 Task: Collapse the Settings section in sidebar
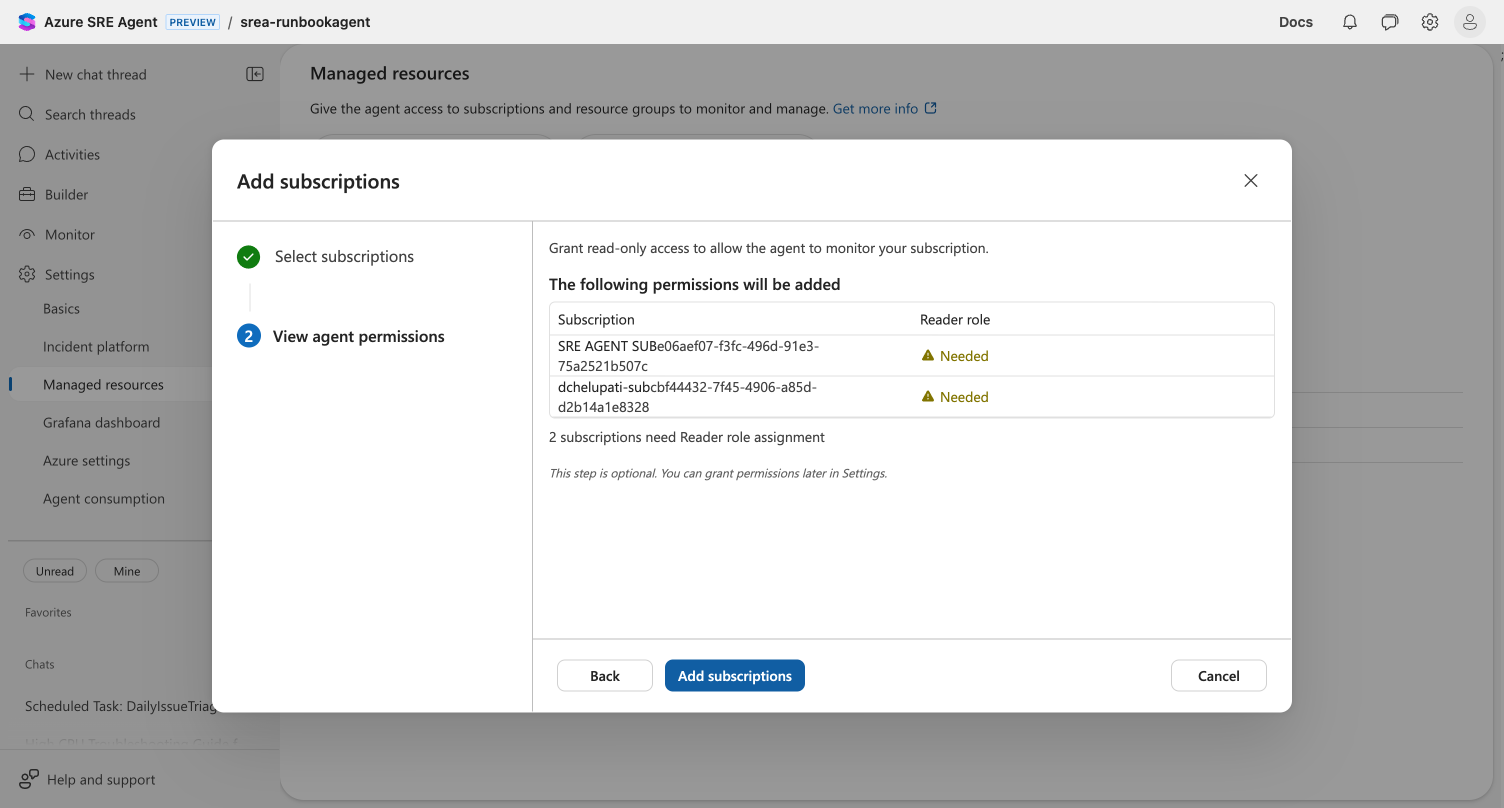pos(70,274)
